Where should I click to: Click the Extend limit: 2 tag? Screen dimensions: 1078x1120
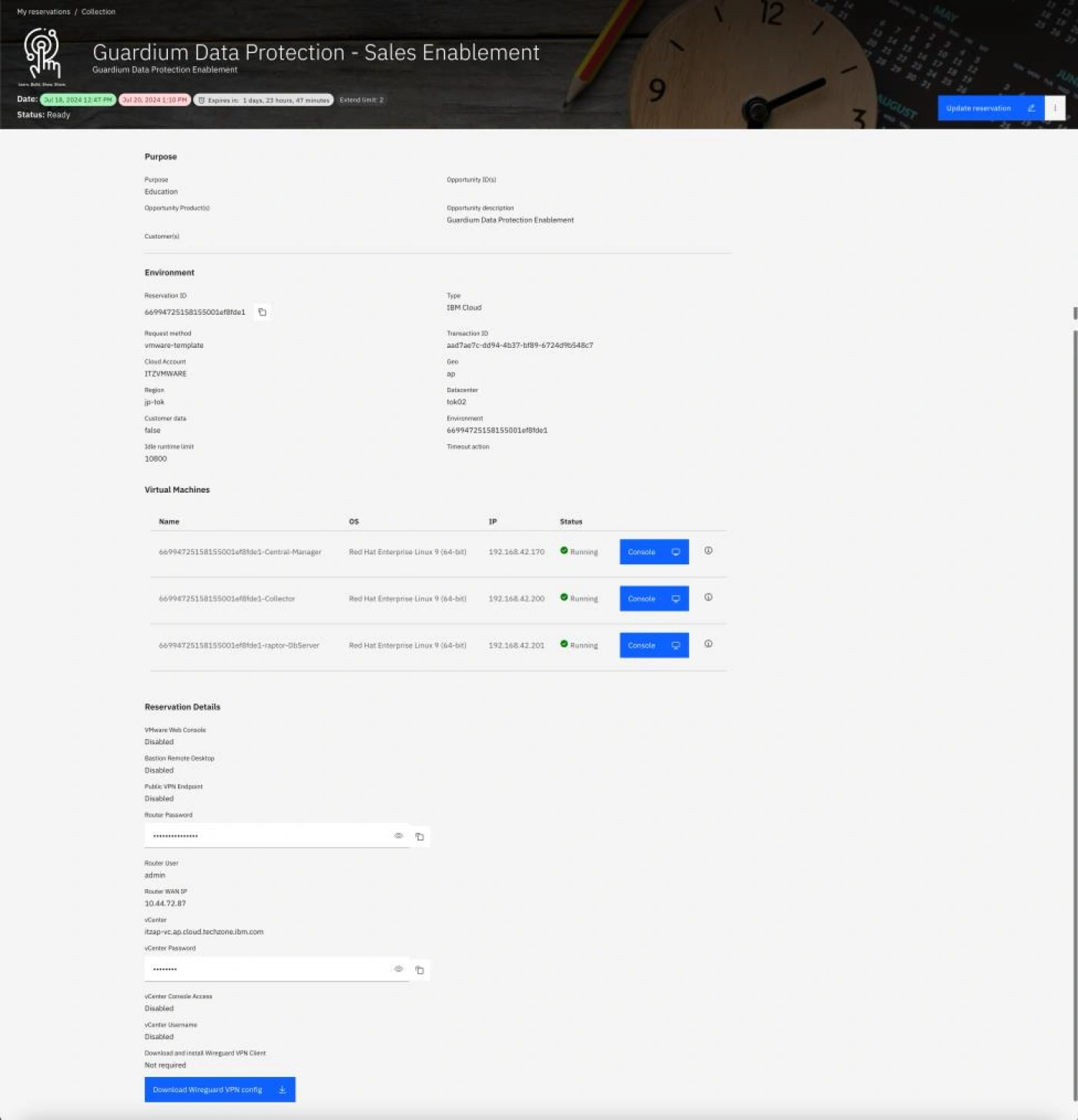361,100
